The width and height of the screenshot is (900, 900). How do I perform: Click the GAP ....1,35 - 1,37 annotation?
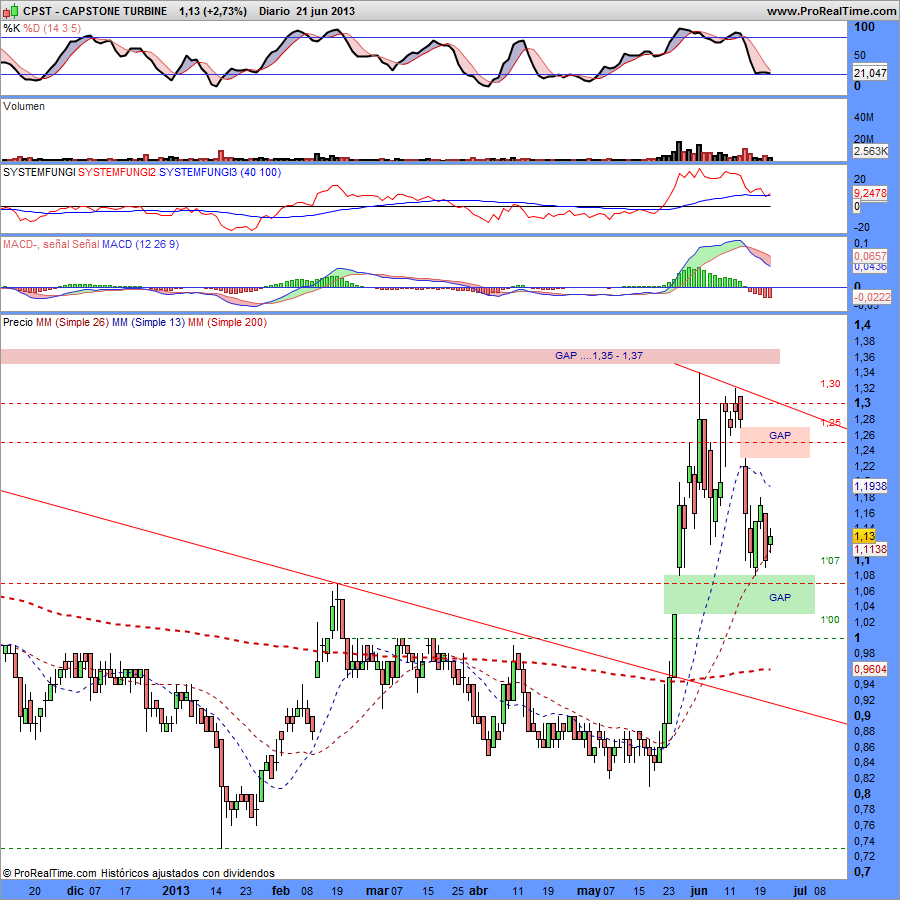point(599,356)
